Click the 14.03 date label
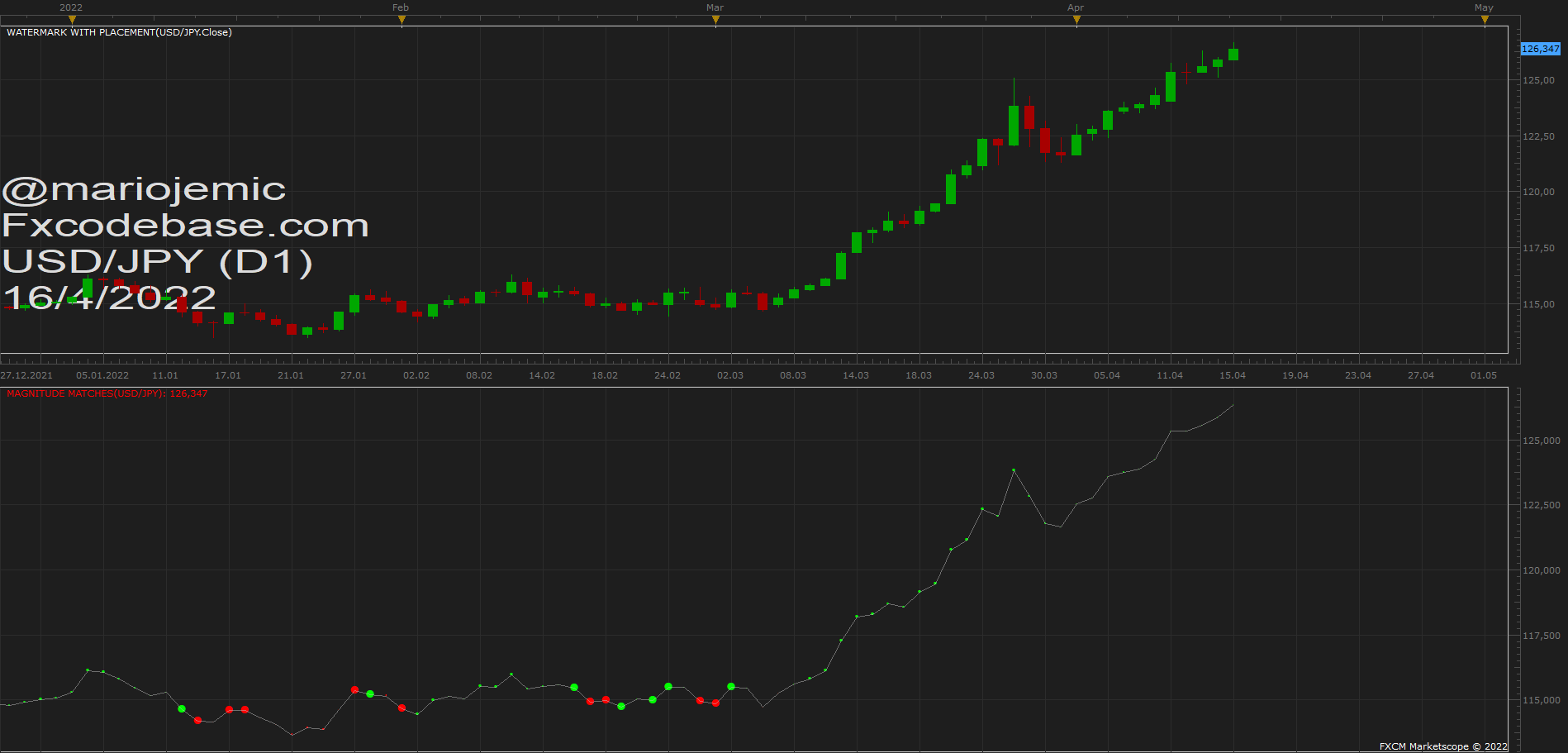The height and width of the screenshot is (753, 1568). coord(856,375)
